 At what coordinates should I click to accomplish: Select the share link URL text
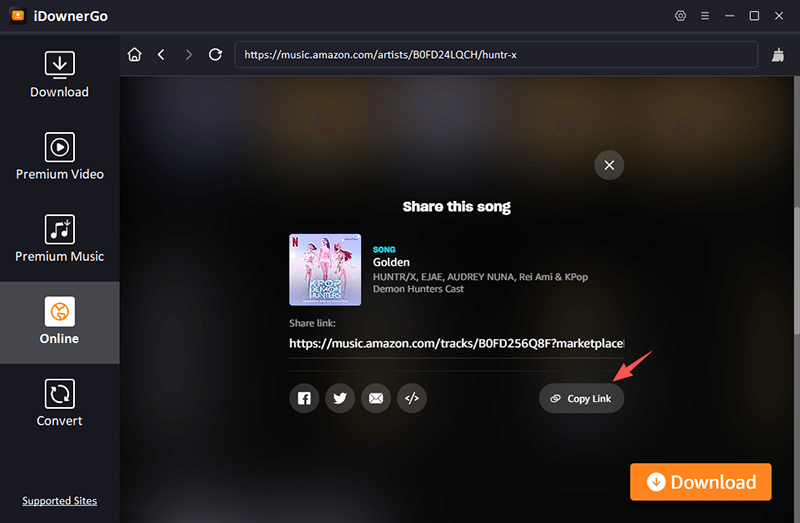pos(456,343)
